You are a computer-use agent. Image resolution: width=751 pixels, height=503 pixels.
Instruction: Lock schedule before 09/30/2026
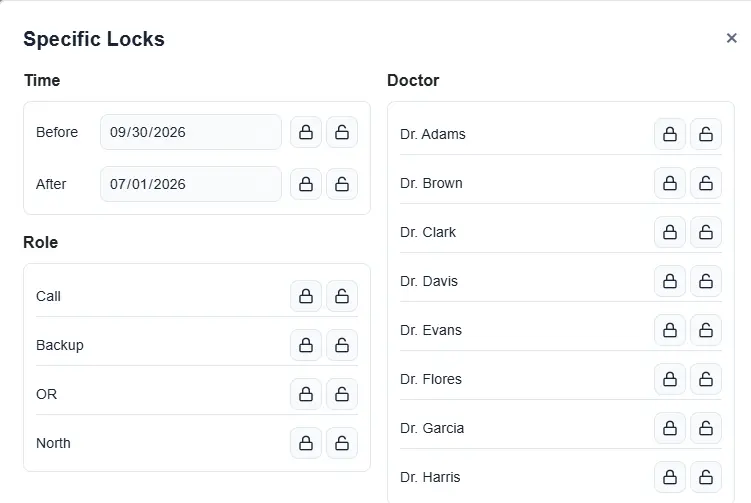[x=306, y=132]
